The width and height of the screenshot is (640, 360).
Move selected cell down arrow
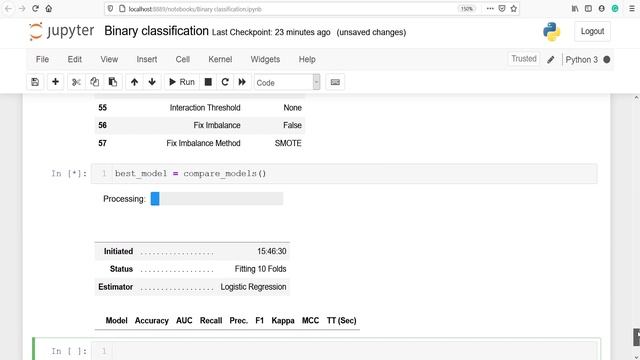tap(152, 82)
